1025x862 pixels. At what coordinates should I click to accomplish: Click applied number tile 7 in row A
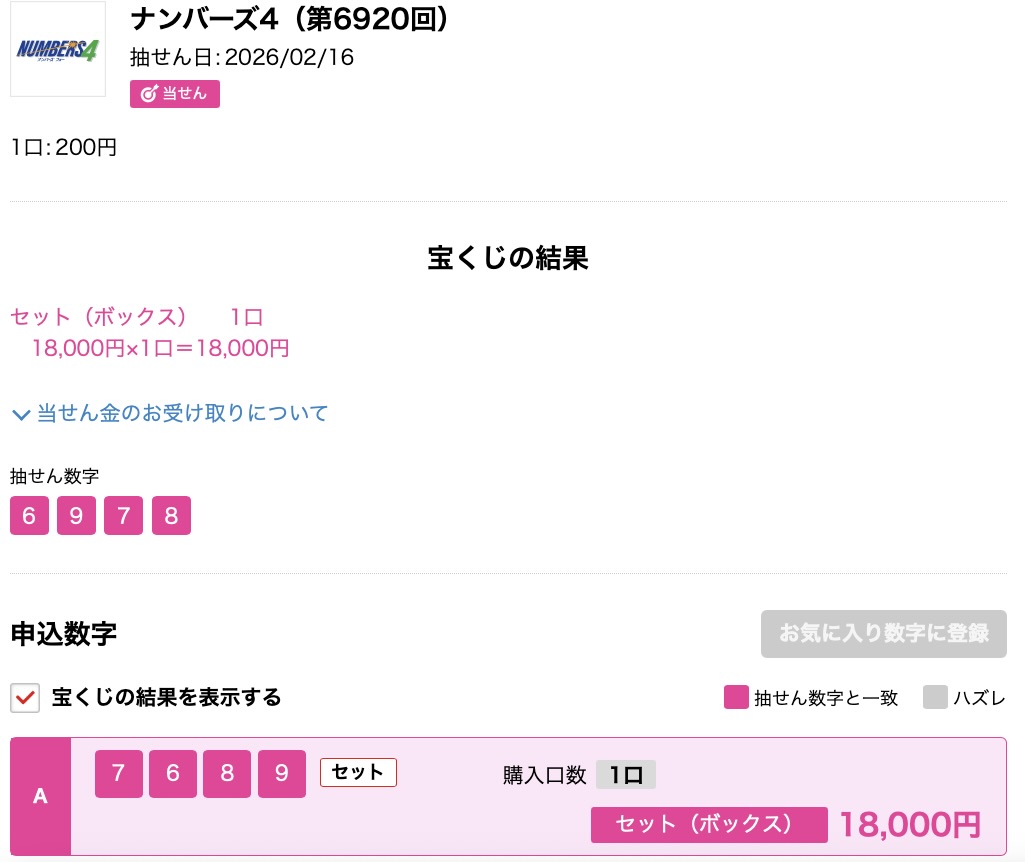click(119, 774)
